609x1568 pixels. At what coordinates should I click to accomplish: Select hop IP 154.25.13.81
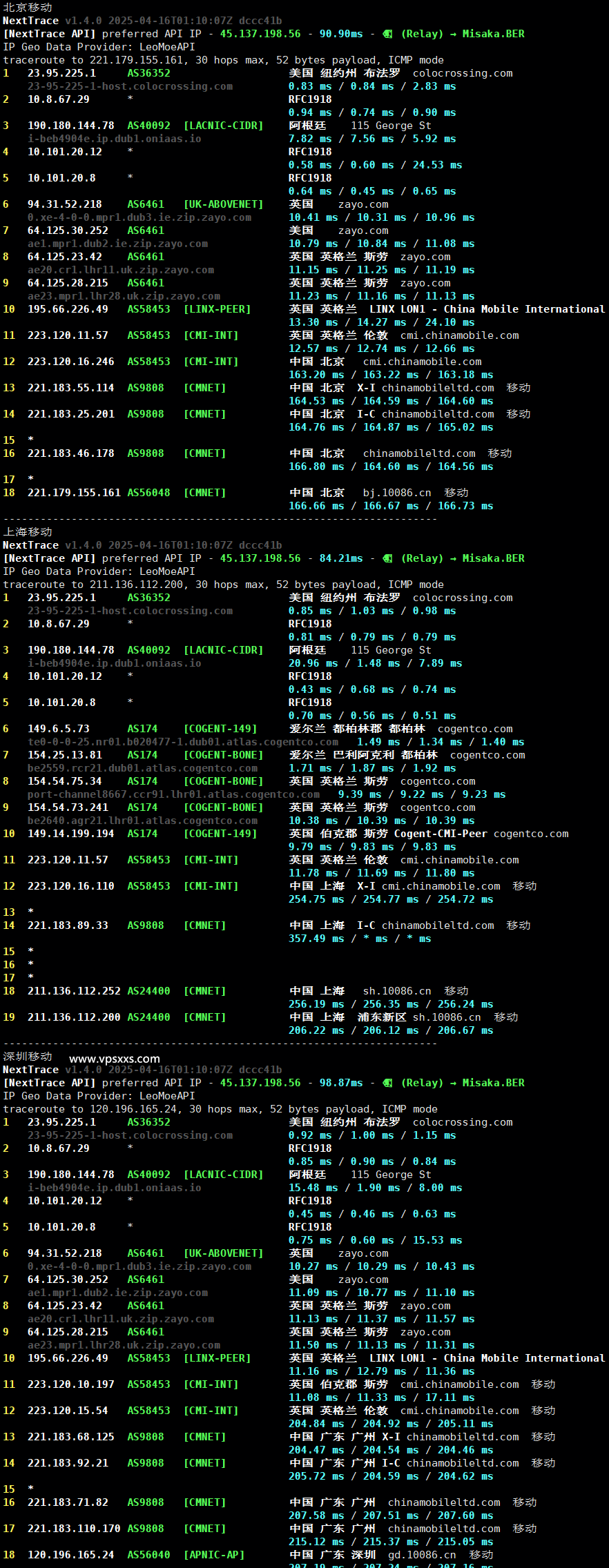point(65,755)
